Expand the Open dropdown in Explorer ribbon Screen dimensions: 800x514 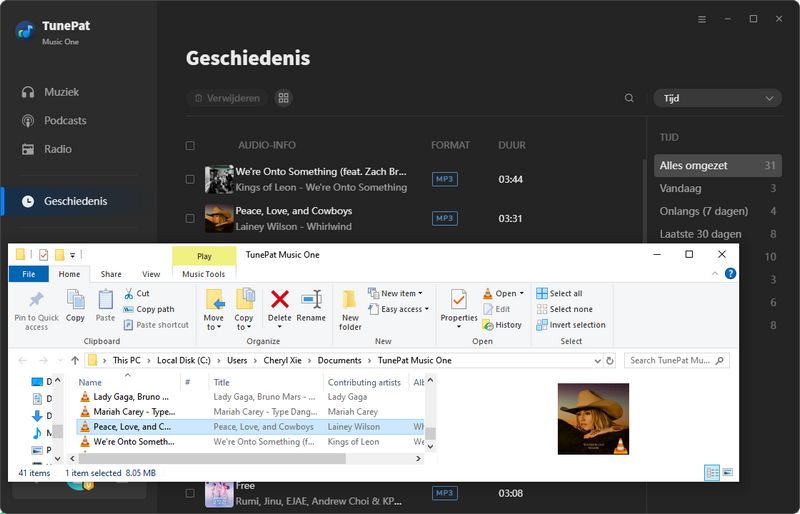521,293
